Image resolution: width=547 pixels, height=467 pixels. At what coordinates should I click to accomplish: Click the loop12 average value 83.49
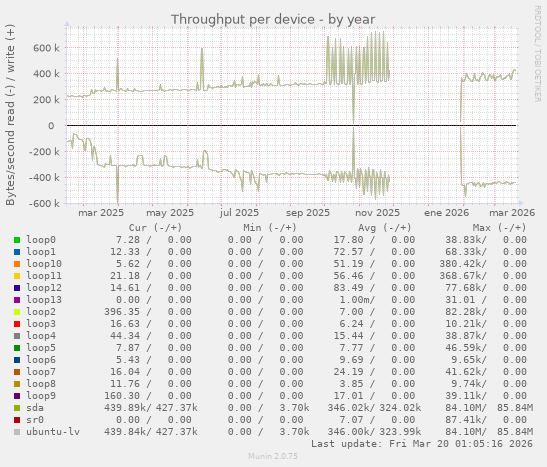point(348,288)
